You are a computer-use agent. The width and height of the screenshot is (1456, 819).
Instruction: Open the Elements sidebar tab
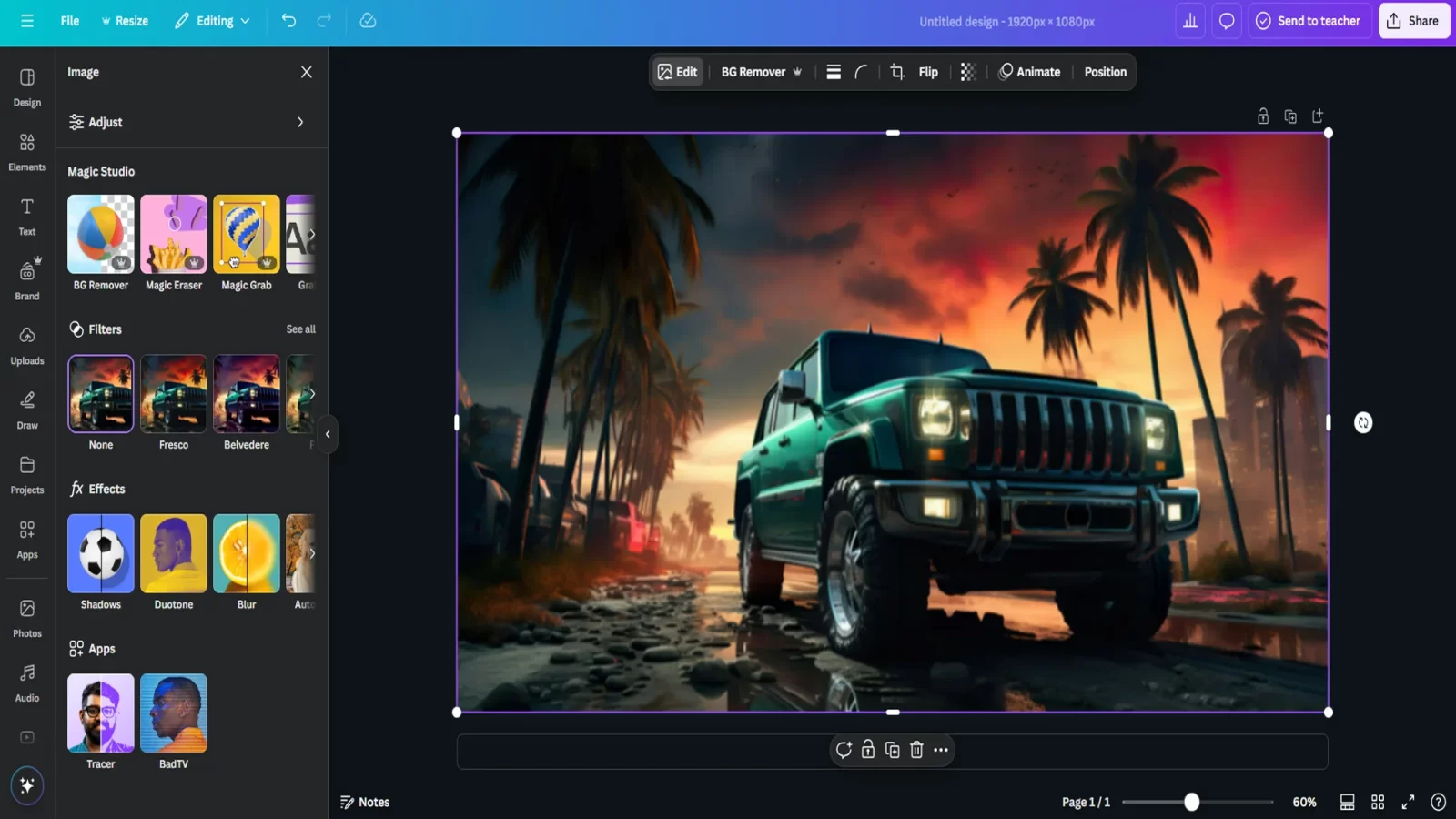pyautogui.click(x=27, y=152)
